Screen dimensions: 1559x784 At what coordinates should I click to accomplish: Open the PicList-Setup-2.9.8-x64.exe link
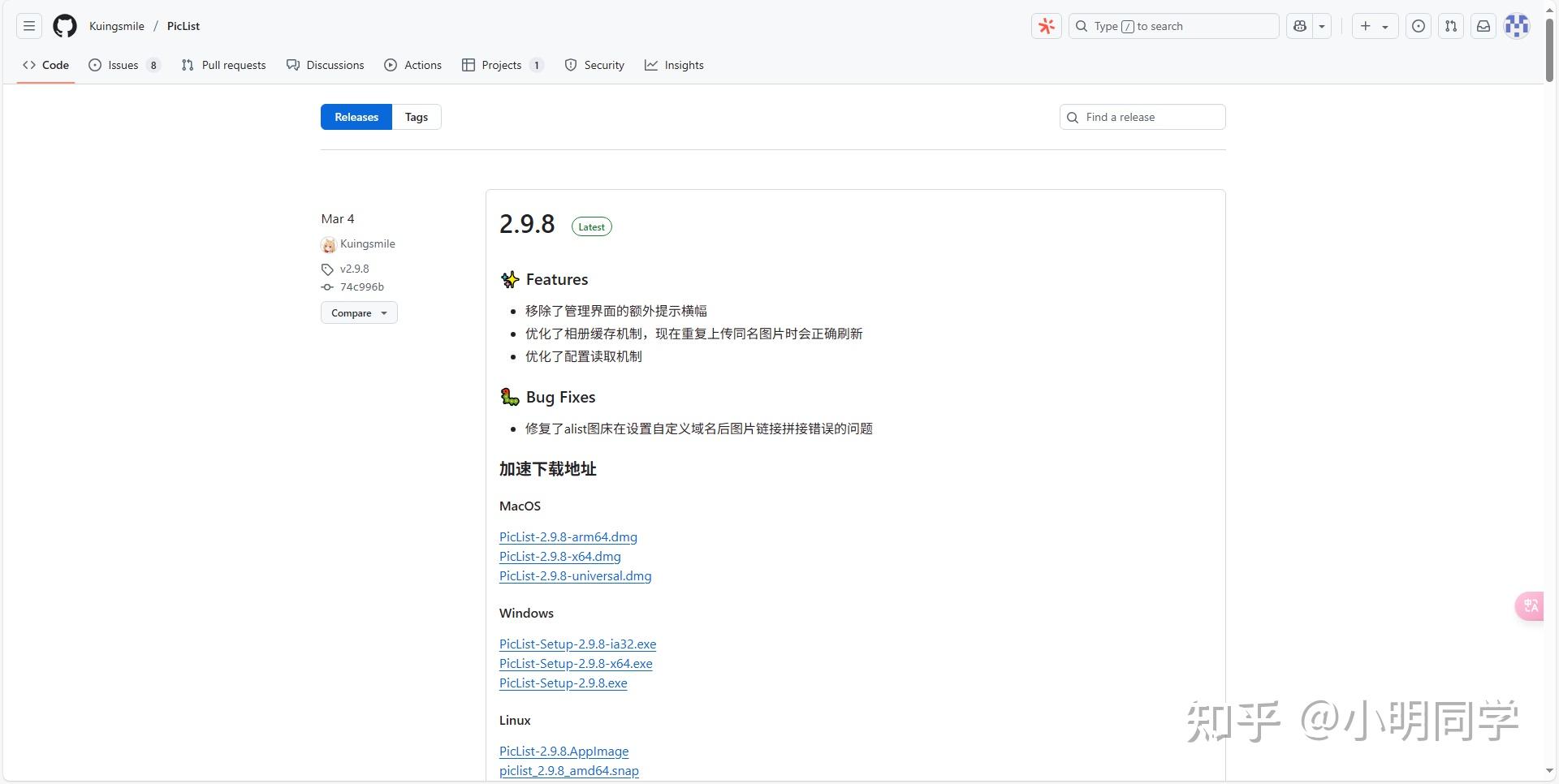click(x=576, y=663)
